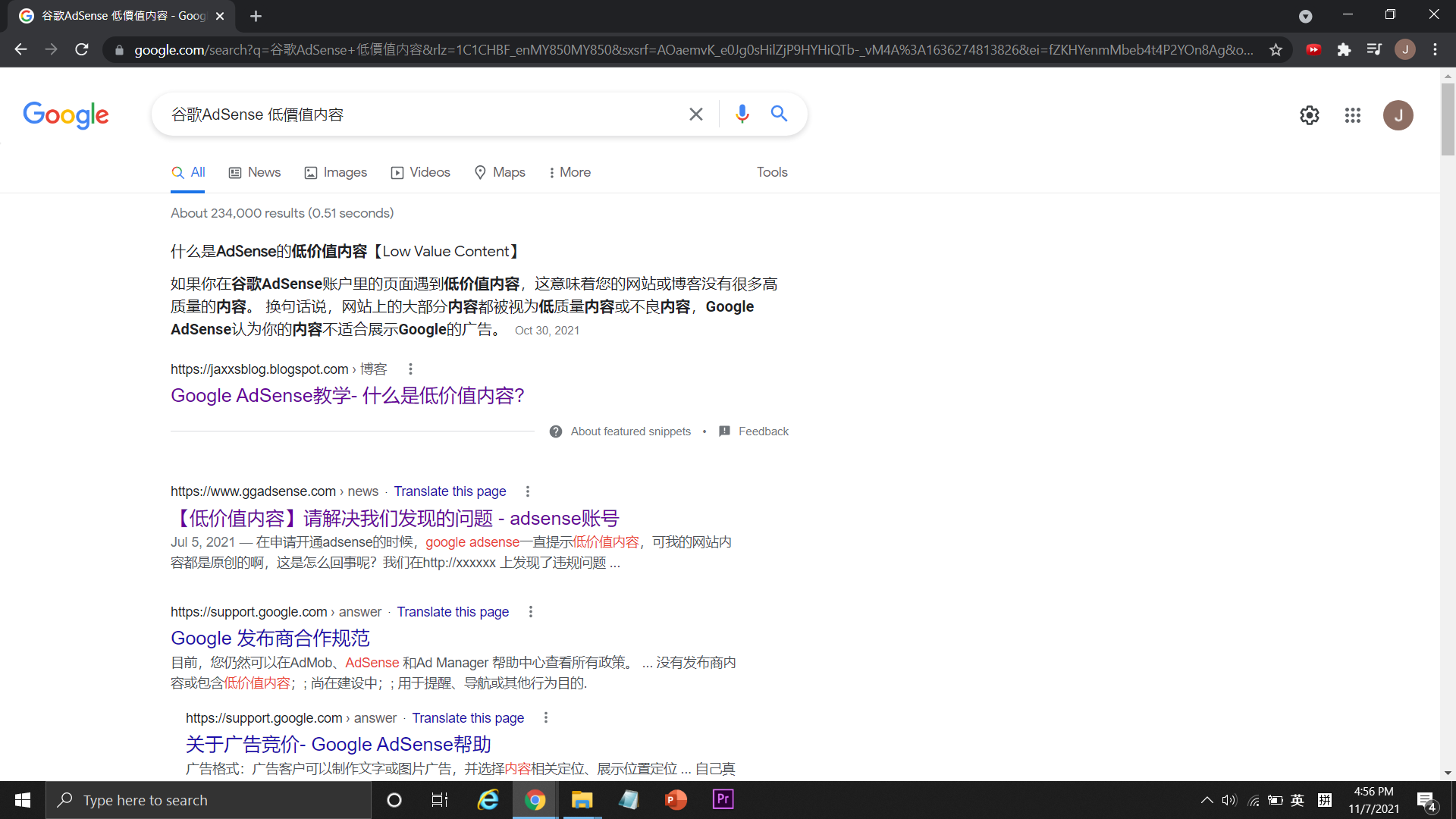Open Chrome tab search dropdown arrow
The image size is (1456, 819).
(x=1305, y=16)
